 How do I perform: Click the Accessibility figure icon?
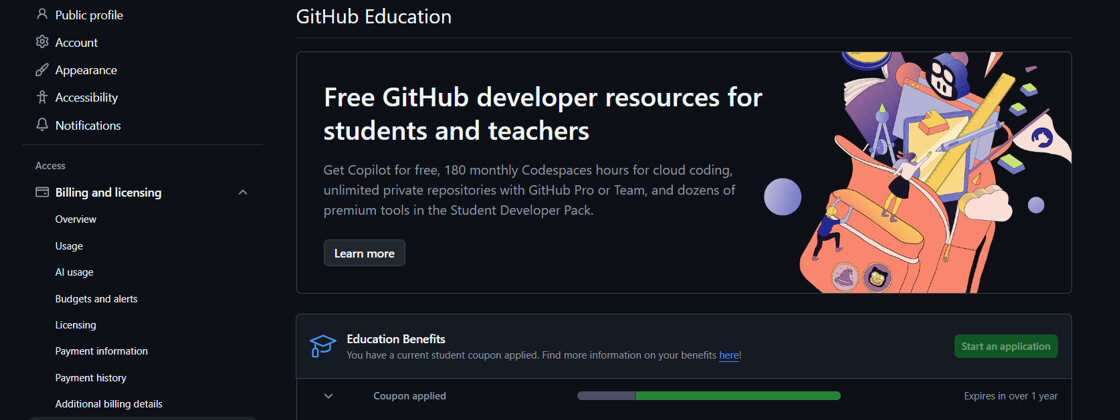42,97
